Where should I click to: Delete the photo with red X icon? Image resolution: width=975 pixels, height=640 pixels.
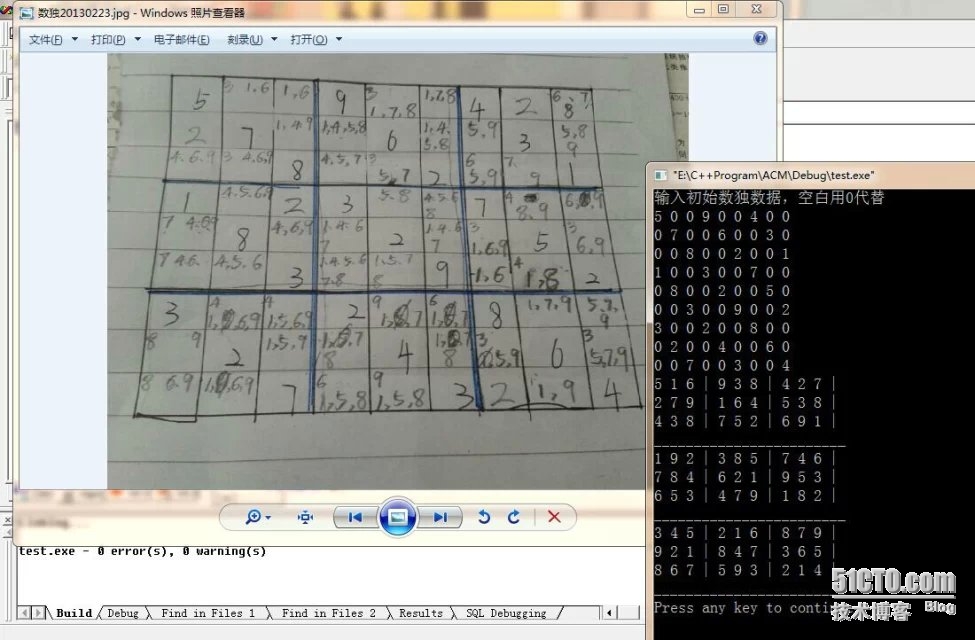(554, 517)
